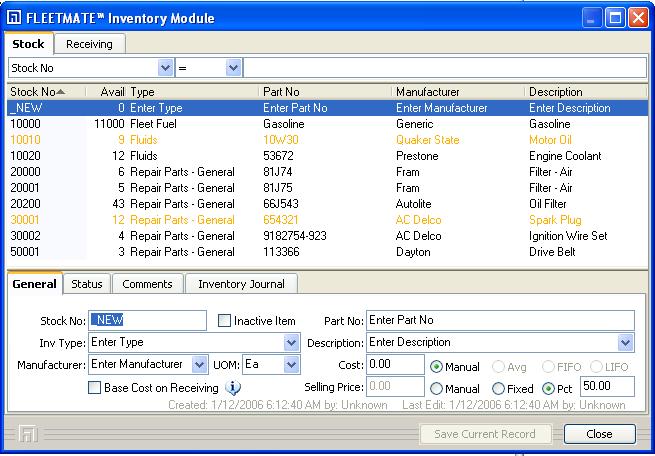The image size is (655, 456).
Task: Click the Cost input field
Action: pyautogui.click(x=396, y=364)
